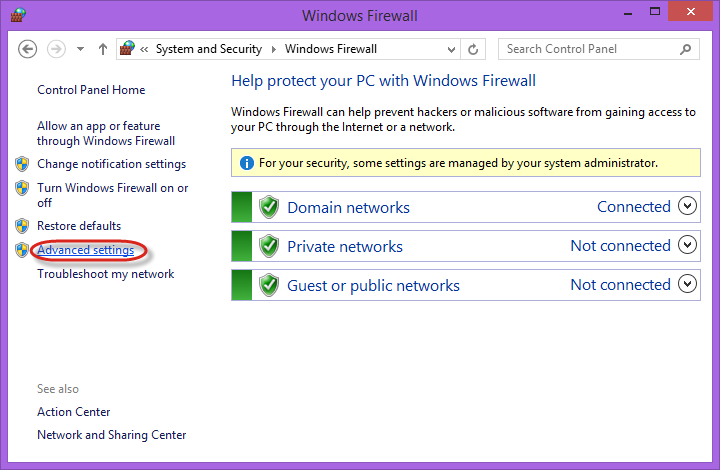Image resolution: width=720 pixels, height=470 pixels.
Task: Open Change notification settings link
Action: point(111,164)
